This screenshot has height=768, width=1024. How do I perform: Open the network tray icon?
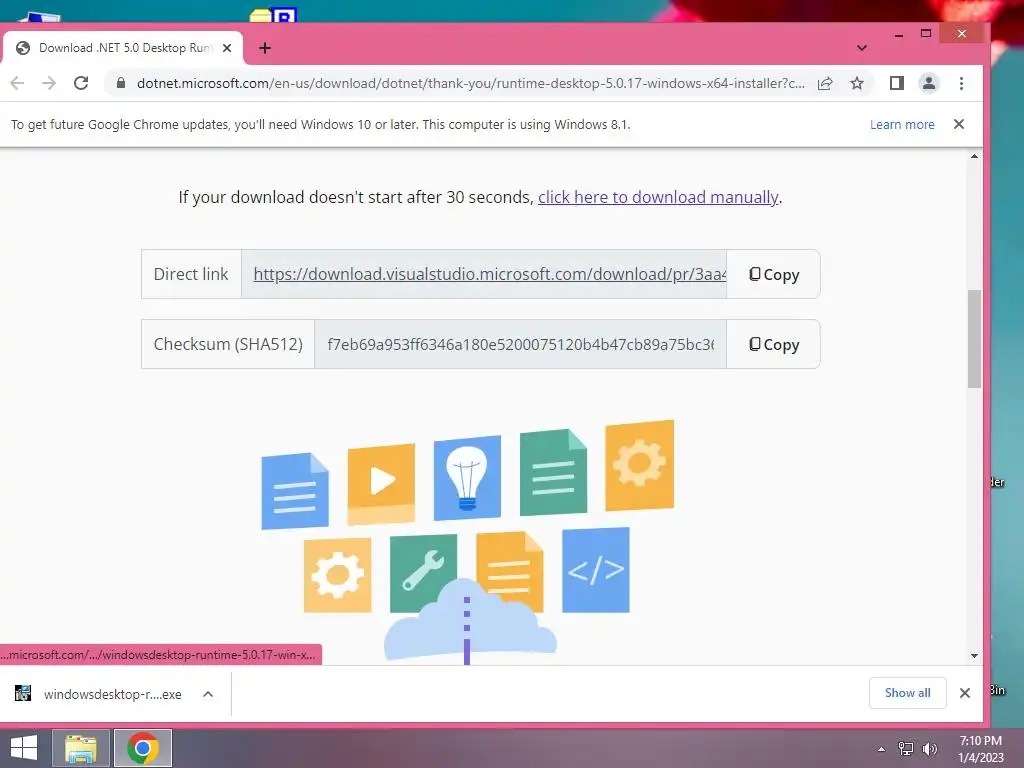905,749
